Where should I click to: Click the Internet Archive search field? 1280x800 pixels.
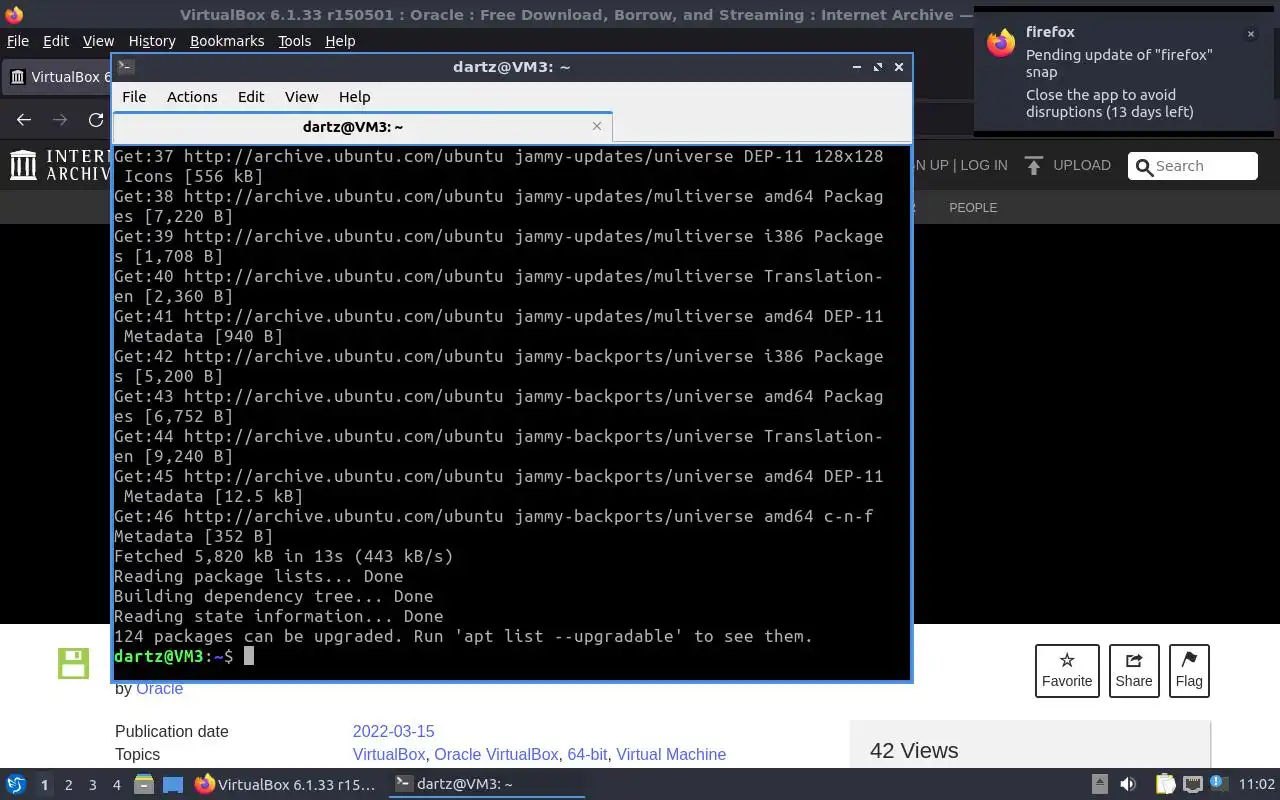coord(1193,166)
